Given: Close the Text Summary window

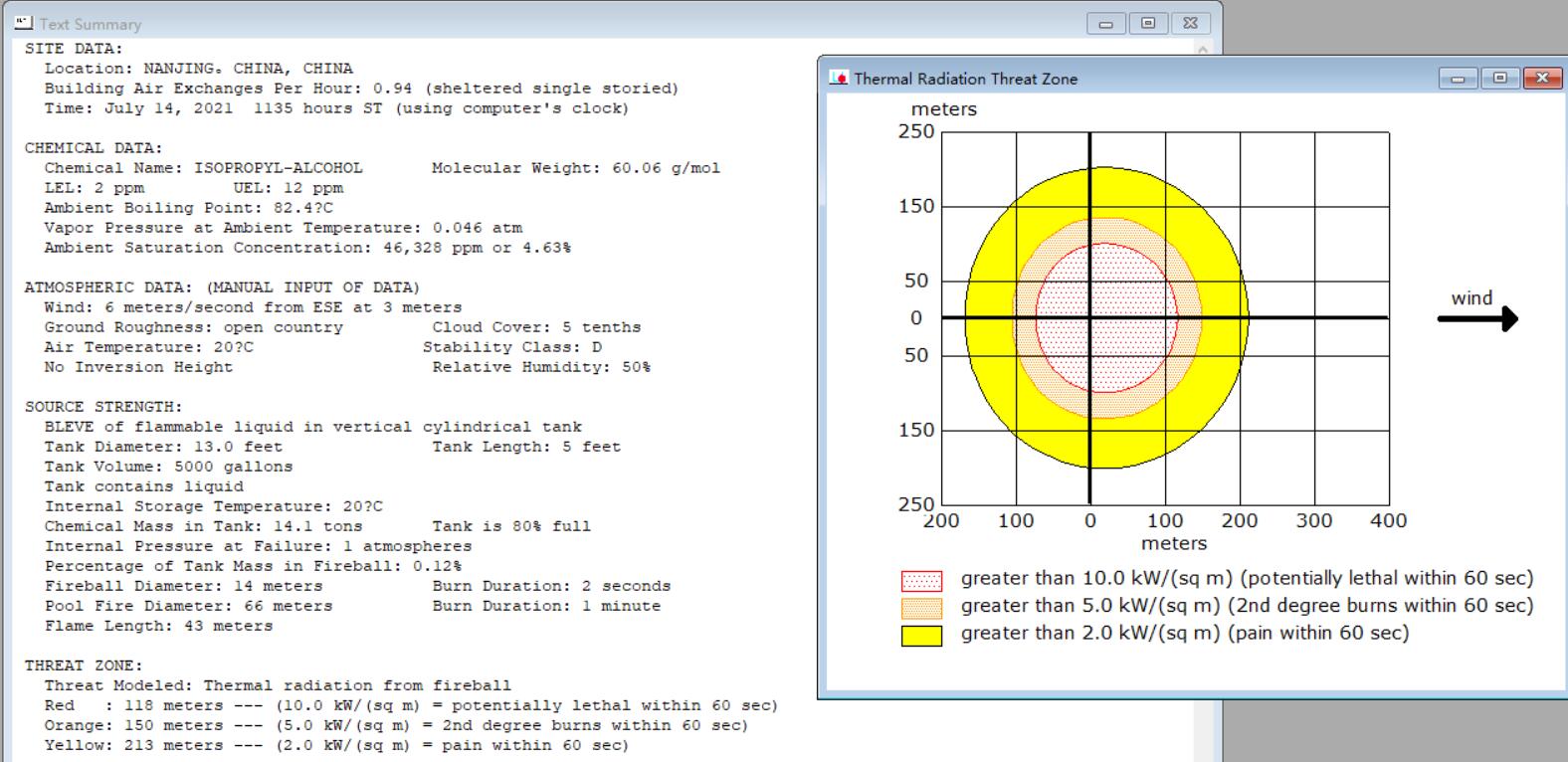Looking at the screenshot, I should click(x=1191, y=23).
